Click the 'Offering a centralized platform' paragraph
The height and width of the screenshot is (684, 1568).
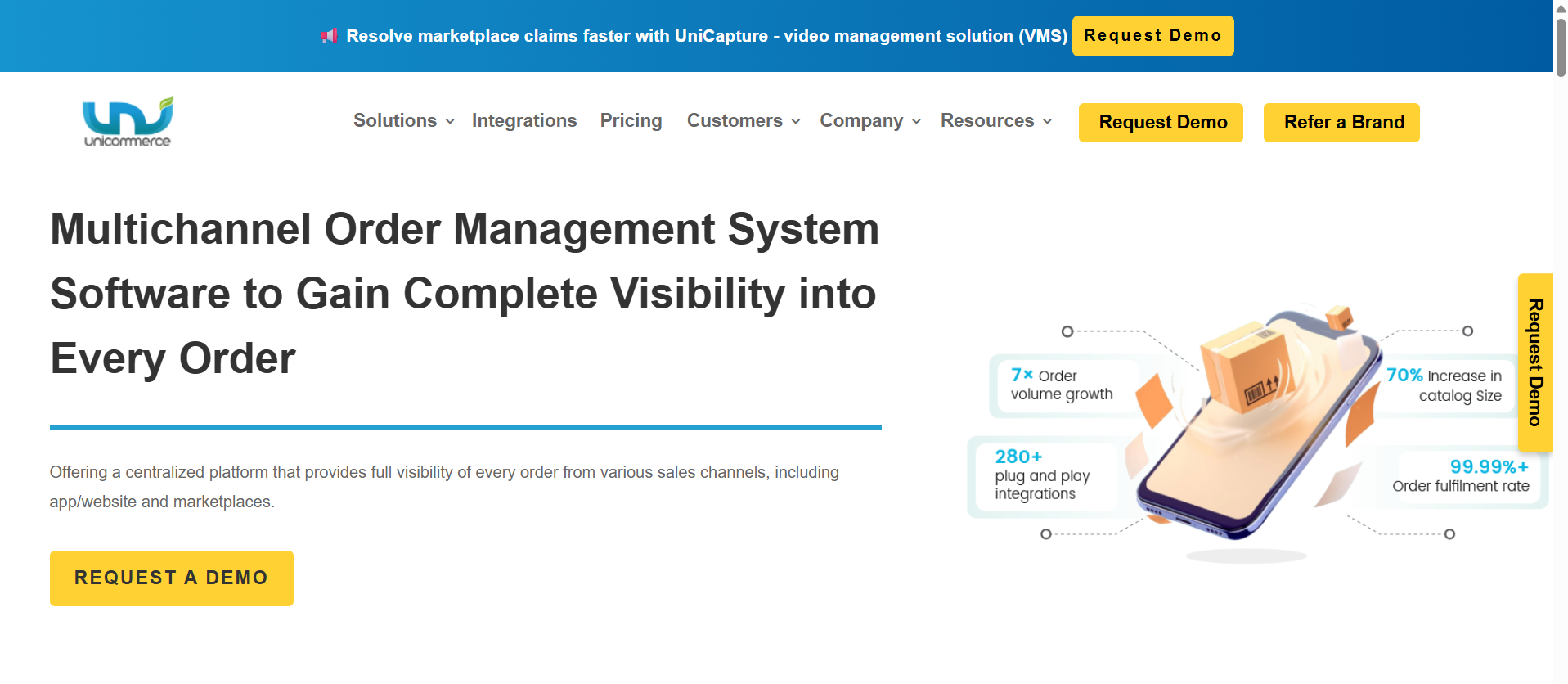pos(444,487)
